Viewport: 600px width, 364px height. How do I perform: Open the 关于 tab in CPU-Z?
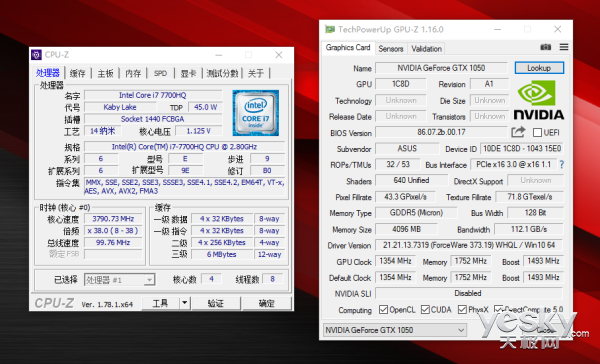(x=256, y=73)
